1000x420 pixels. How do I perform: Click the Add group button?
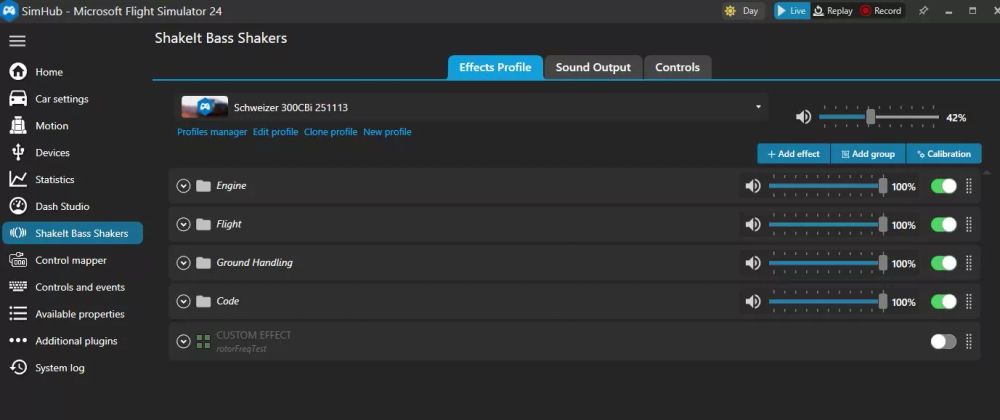(868, 154)
